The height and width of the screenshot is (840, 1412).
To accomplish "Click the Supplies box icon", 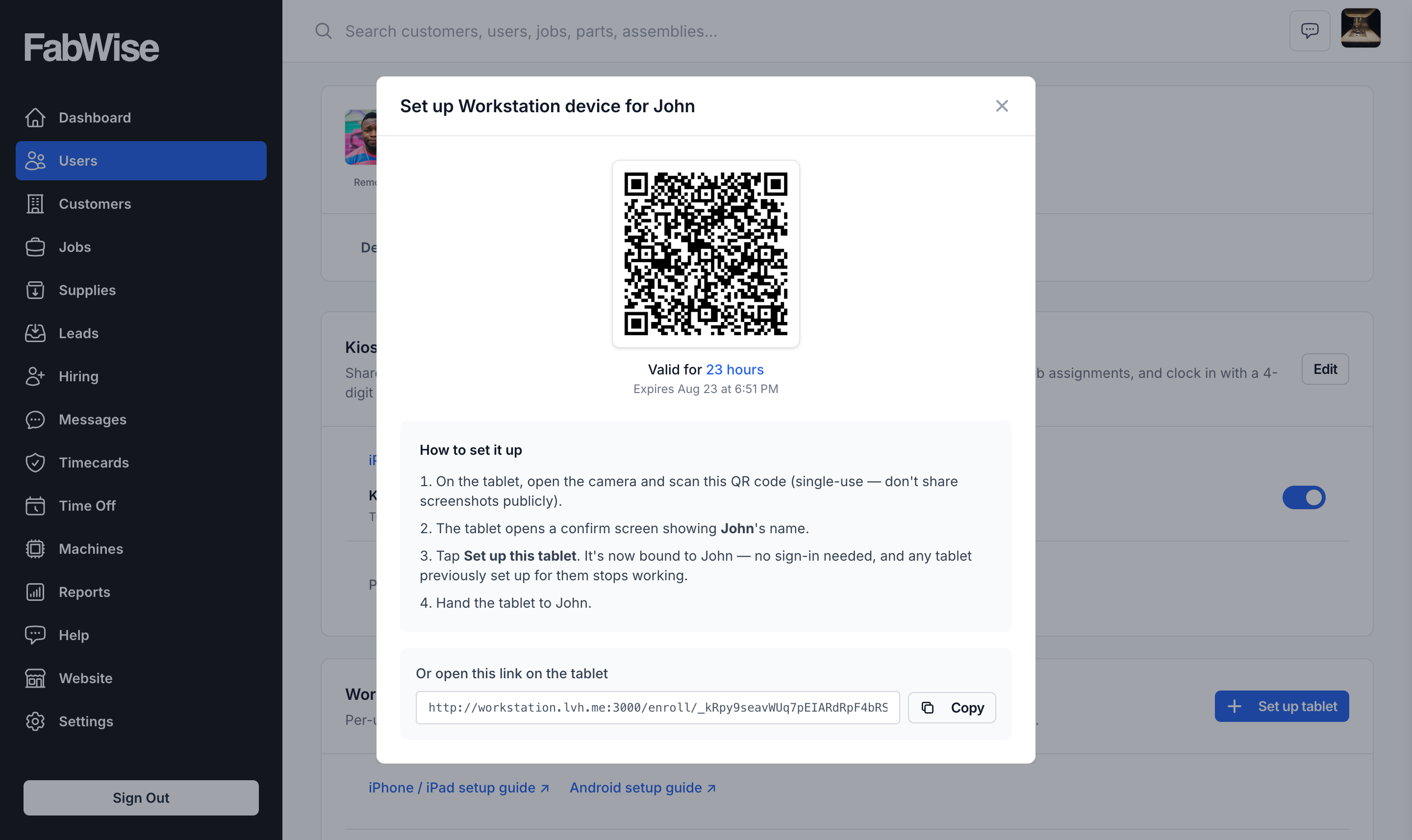I will (x=35, y=290).
